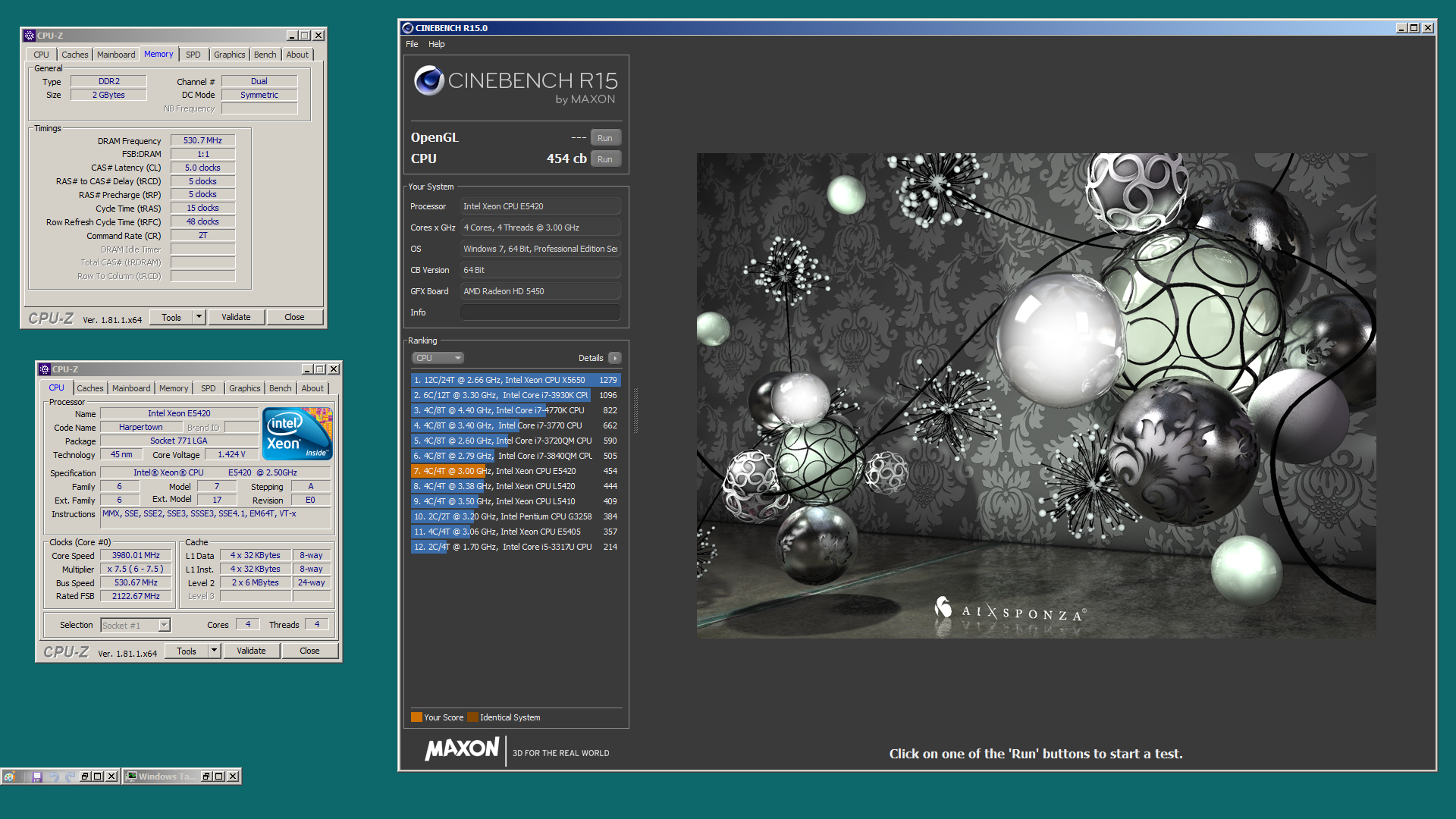This screenshot has width=1456, height=819.
Task: Open Mainboard tab in lower CPU-Z window
Action: (x=131, y=388)
